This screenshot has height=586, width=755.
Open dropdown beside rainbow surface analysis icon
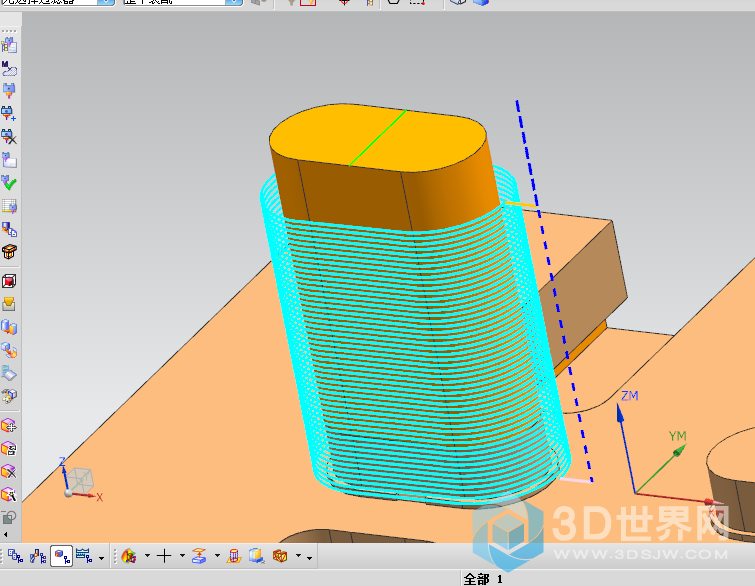tap(147, 556)
